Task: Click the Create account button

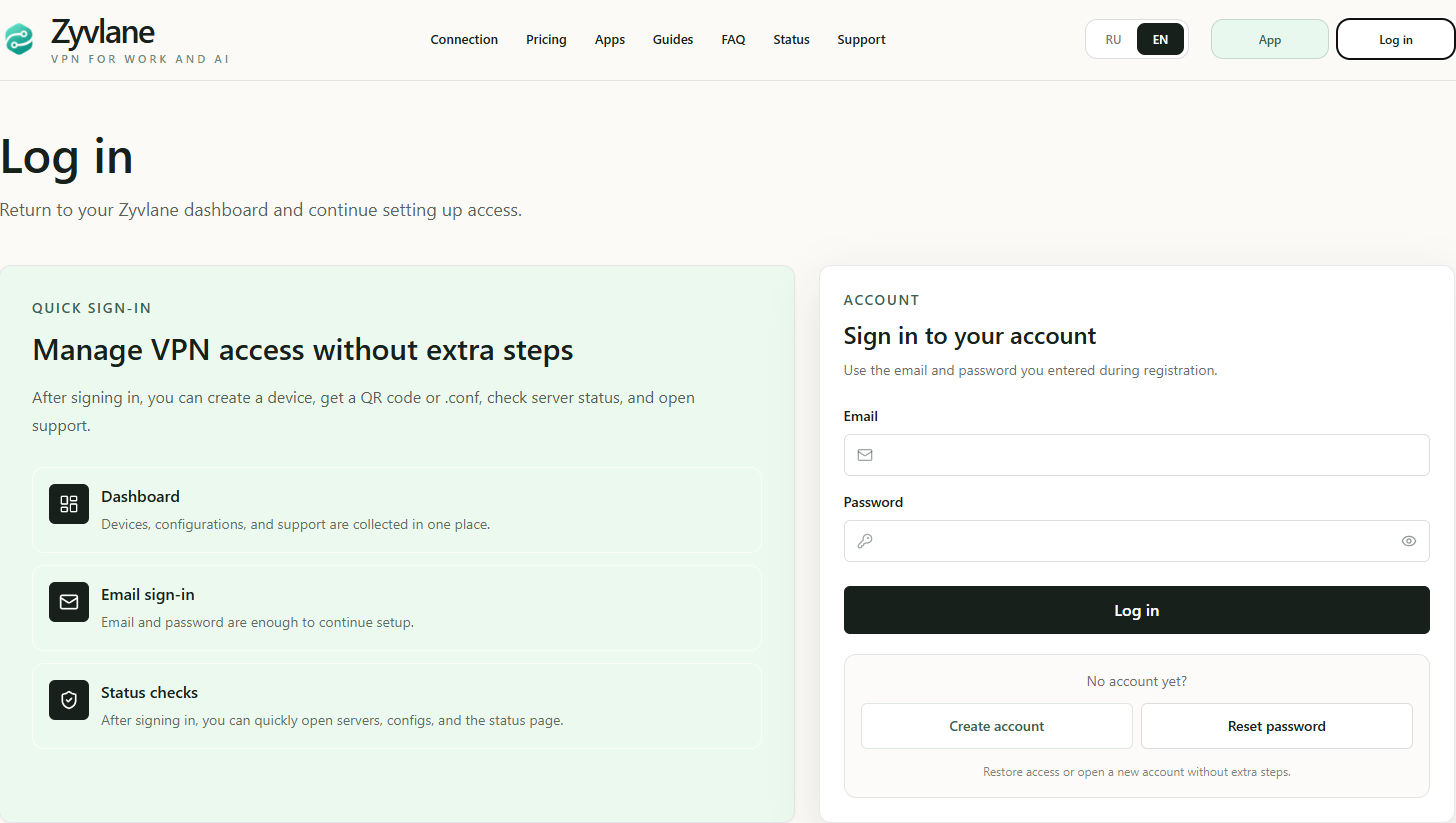Action: 997,726
